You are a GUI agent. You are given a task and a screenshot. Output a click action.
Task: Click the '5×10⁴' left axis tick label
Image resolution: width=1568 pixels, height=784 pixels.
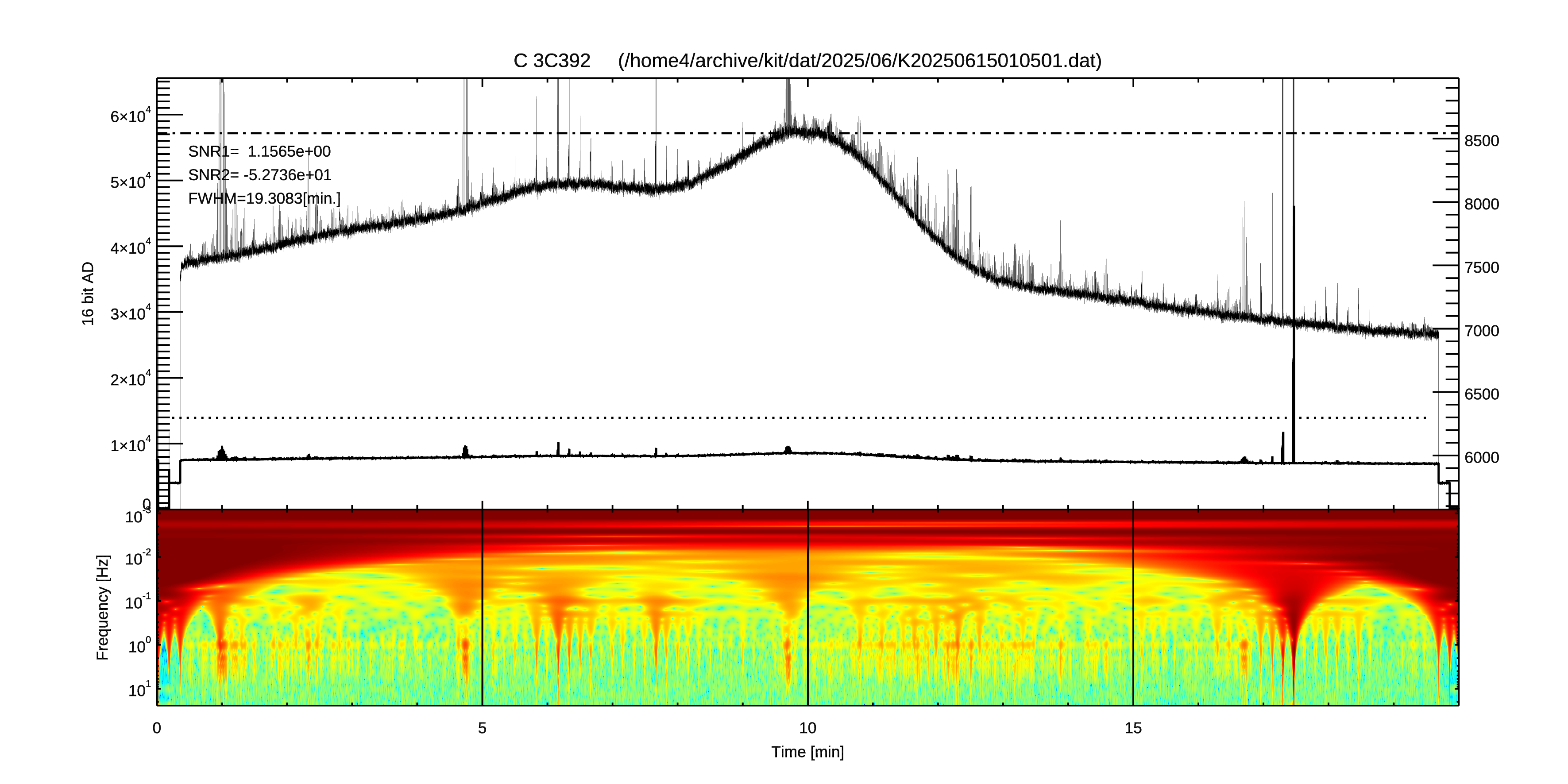130,181
